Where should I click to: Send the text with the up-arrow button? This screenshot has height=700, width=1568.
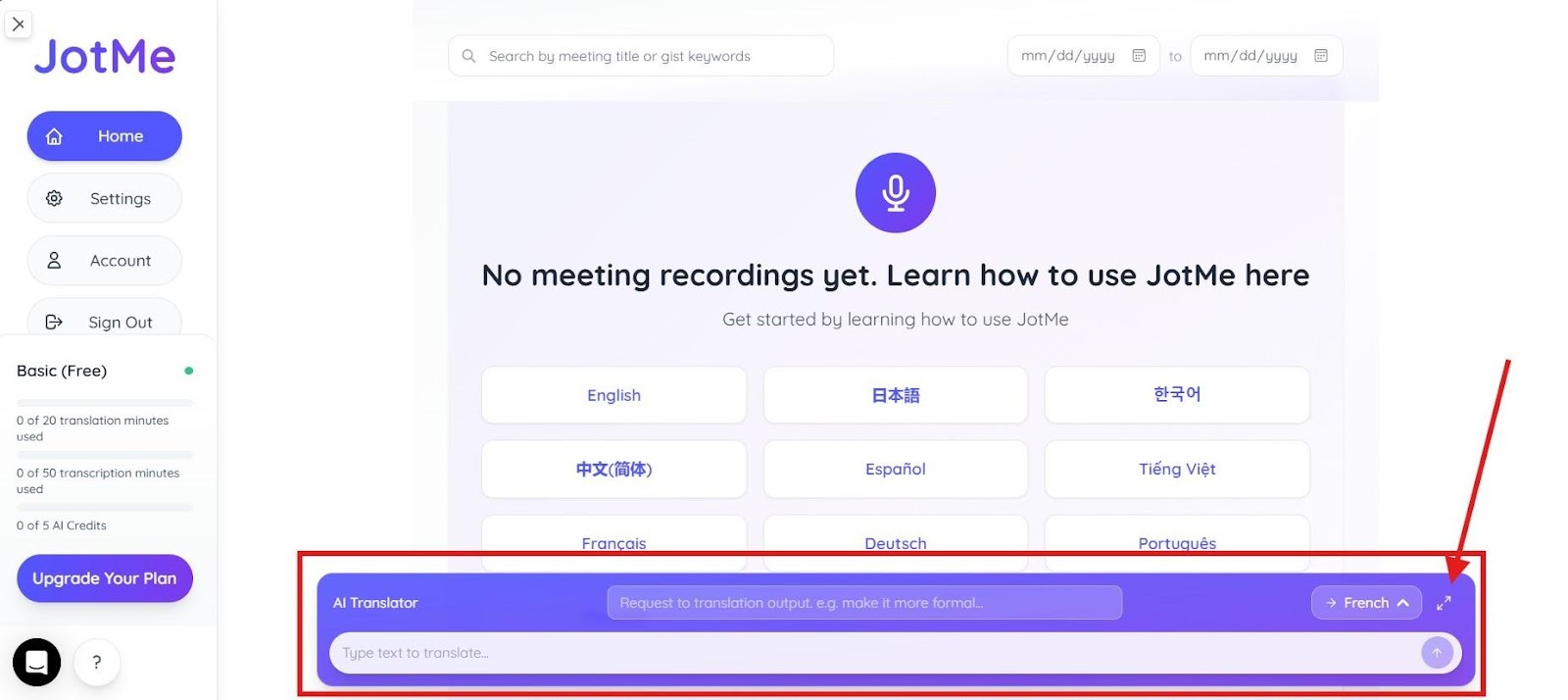(x=1437, y=653)
